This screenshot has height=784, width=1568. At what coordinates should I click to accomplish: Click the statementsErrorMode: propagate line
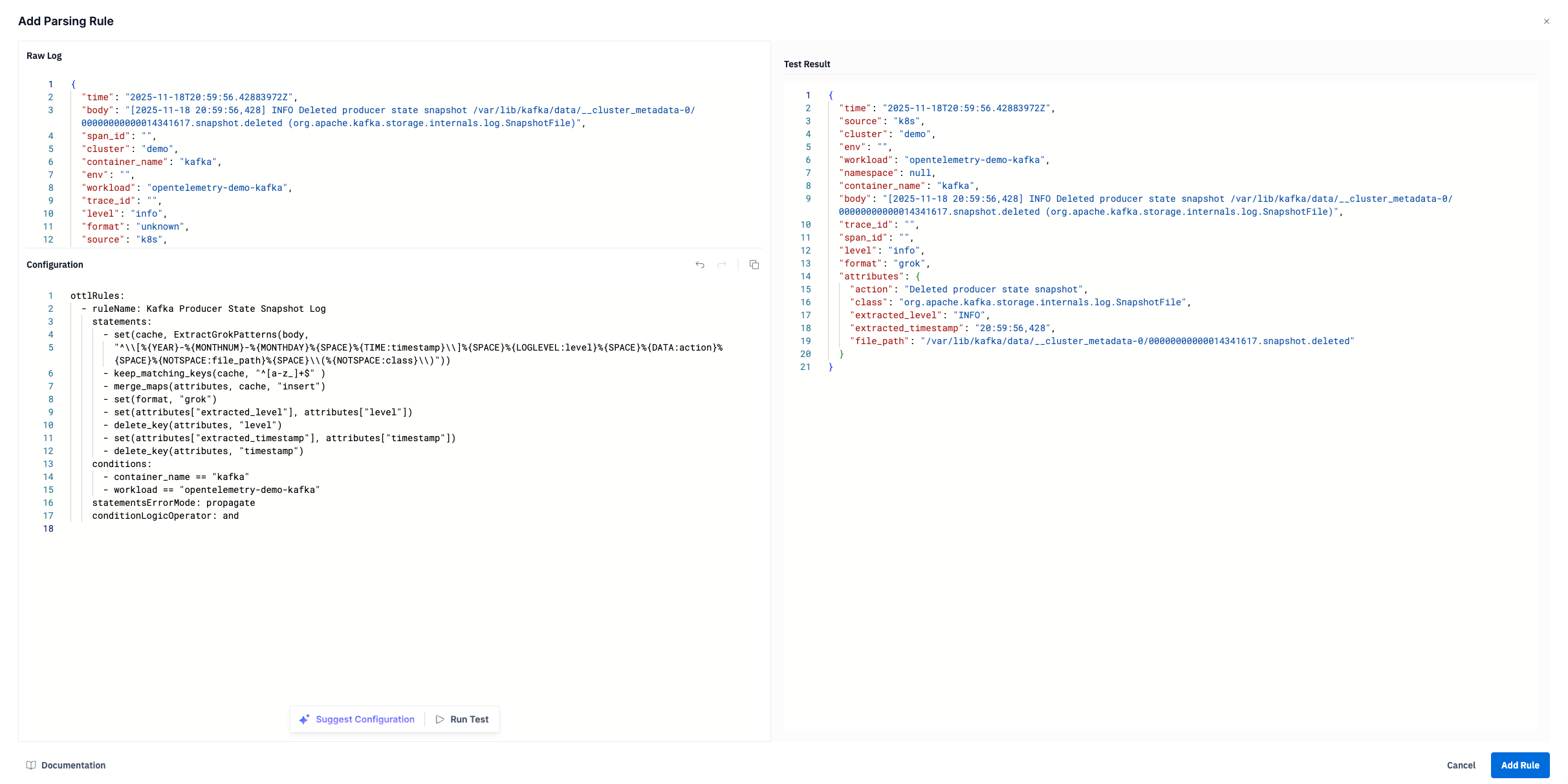point(173,503)
